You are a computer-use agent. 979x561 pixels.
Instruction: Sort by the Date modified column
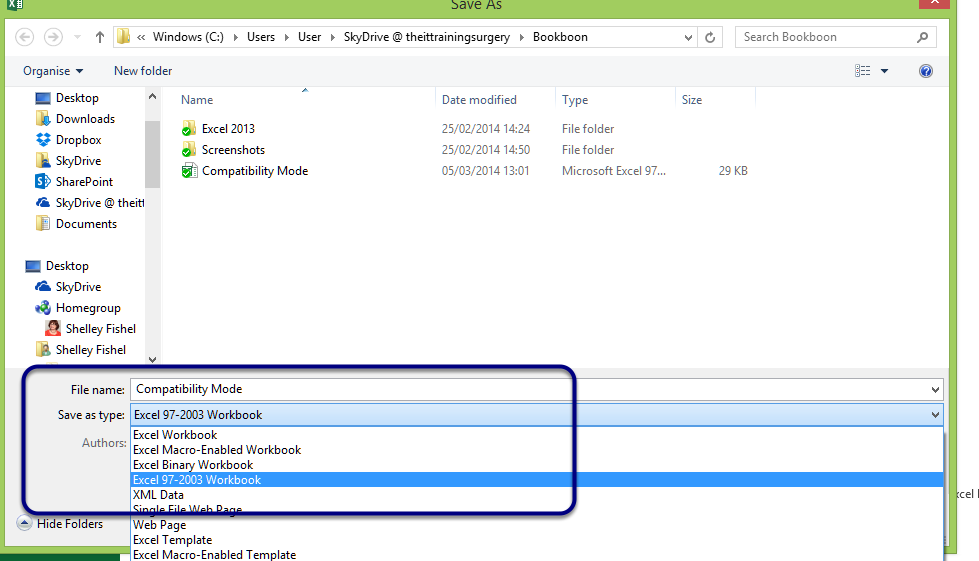click(x=479, y=100)
